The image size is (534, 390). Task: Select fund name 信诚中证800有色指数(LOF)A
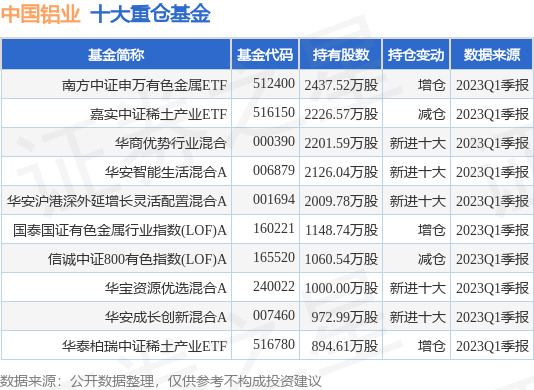pyautogui.click(x=137, y=259)
